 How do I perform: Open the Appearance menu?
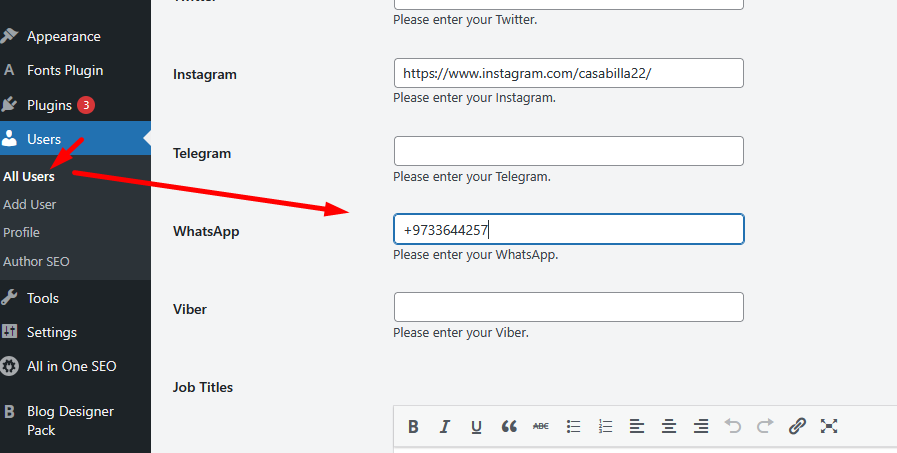click(63, 36)
